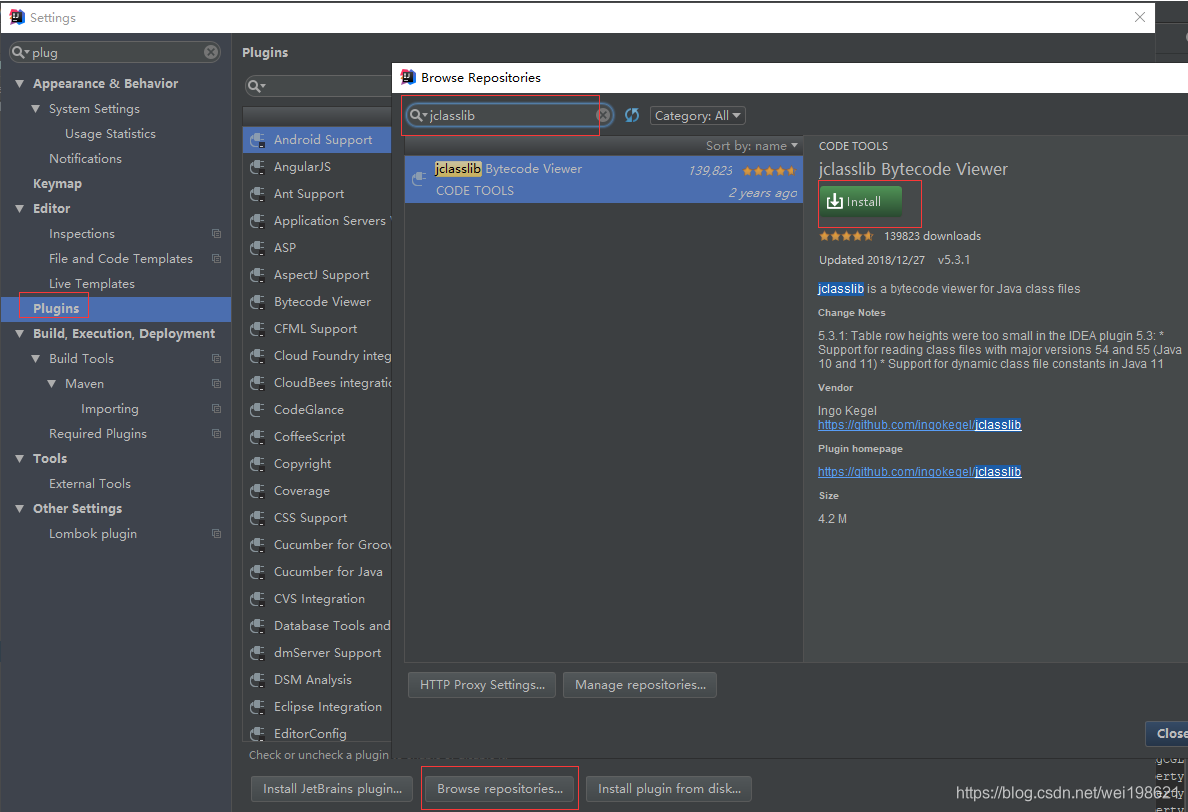Click the jclasslib result plugin icon
This screenshot has width=1188, height=812.
click(419, 179)
